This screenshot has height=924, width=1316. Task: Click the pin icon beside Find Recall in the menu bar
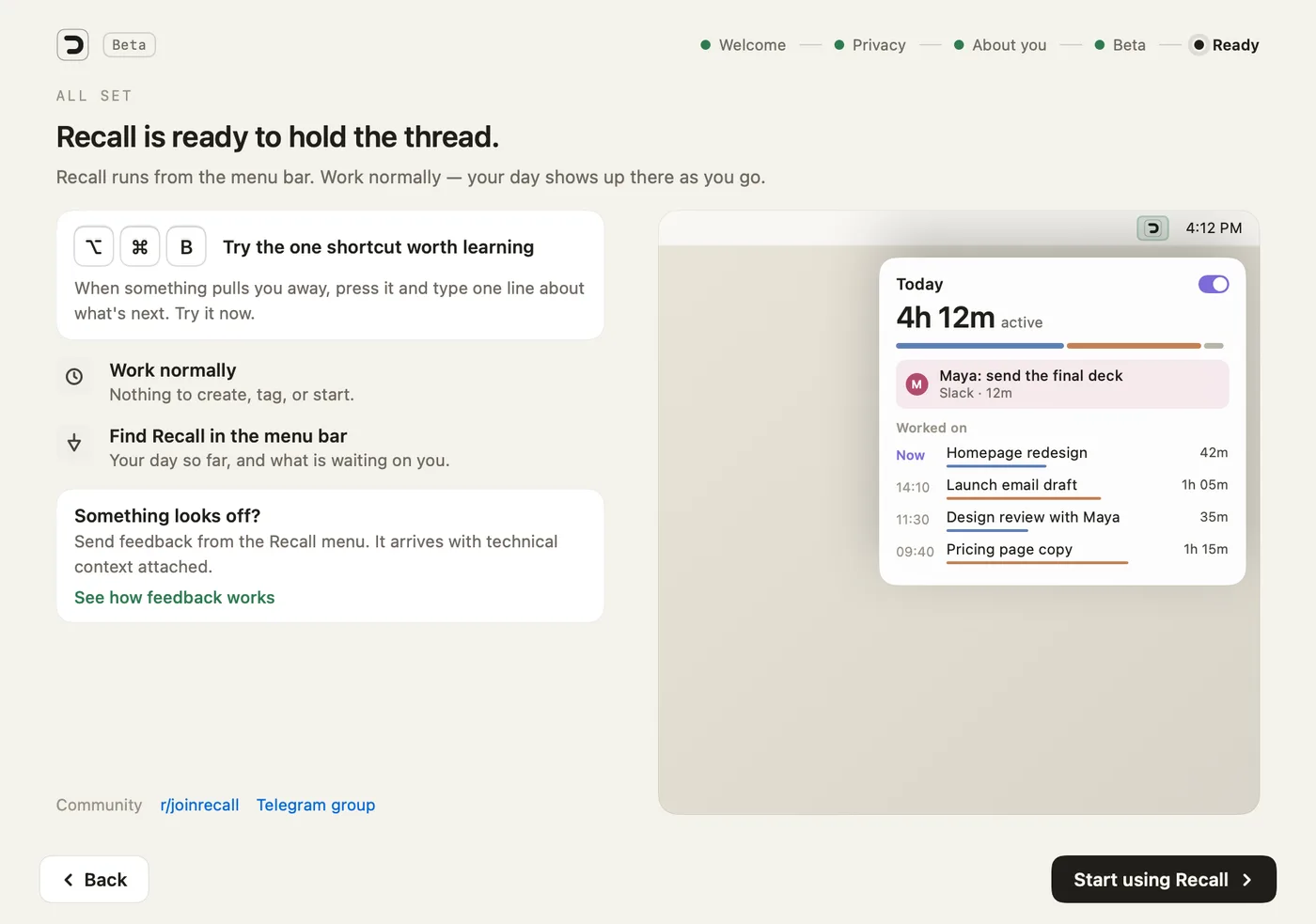[x=74, y=442]
